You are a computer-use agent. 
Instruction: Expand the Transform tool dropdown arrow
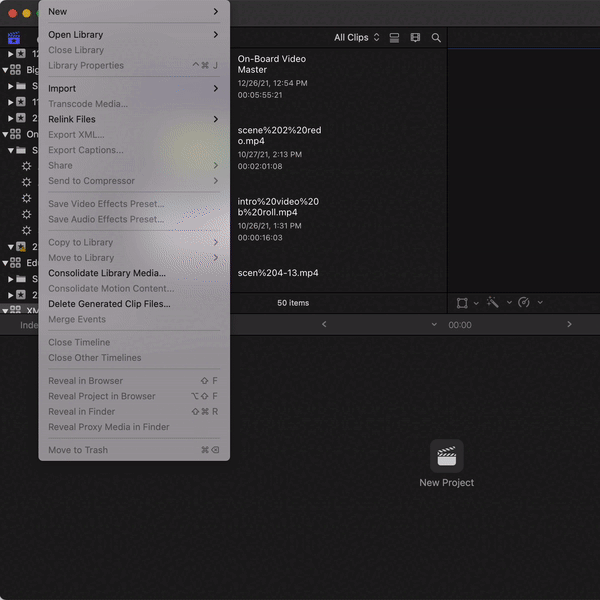[476, 303]
